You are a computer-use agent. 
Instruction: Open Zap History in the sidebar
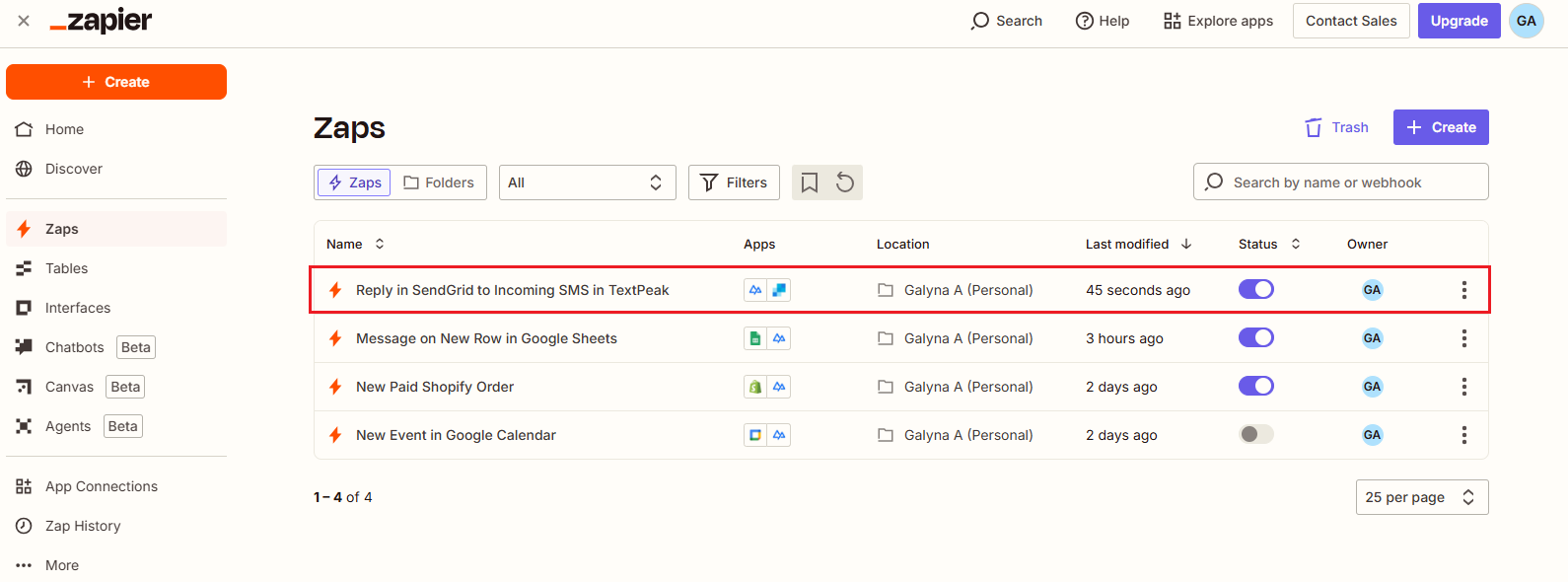point(116,526)
